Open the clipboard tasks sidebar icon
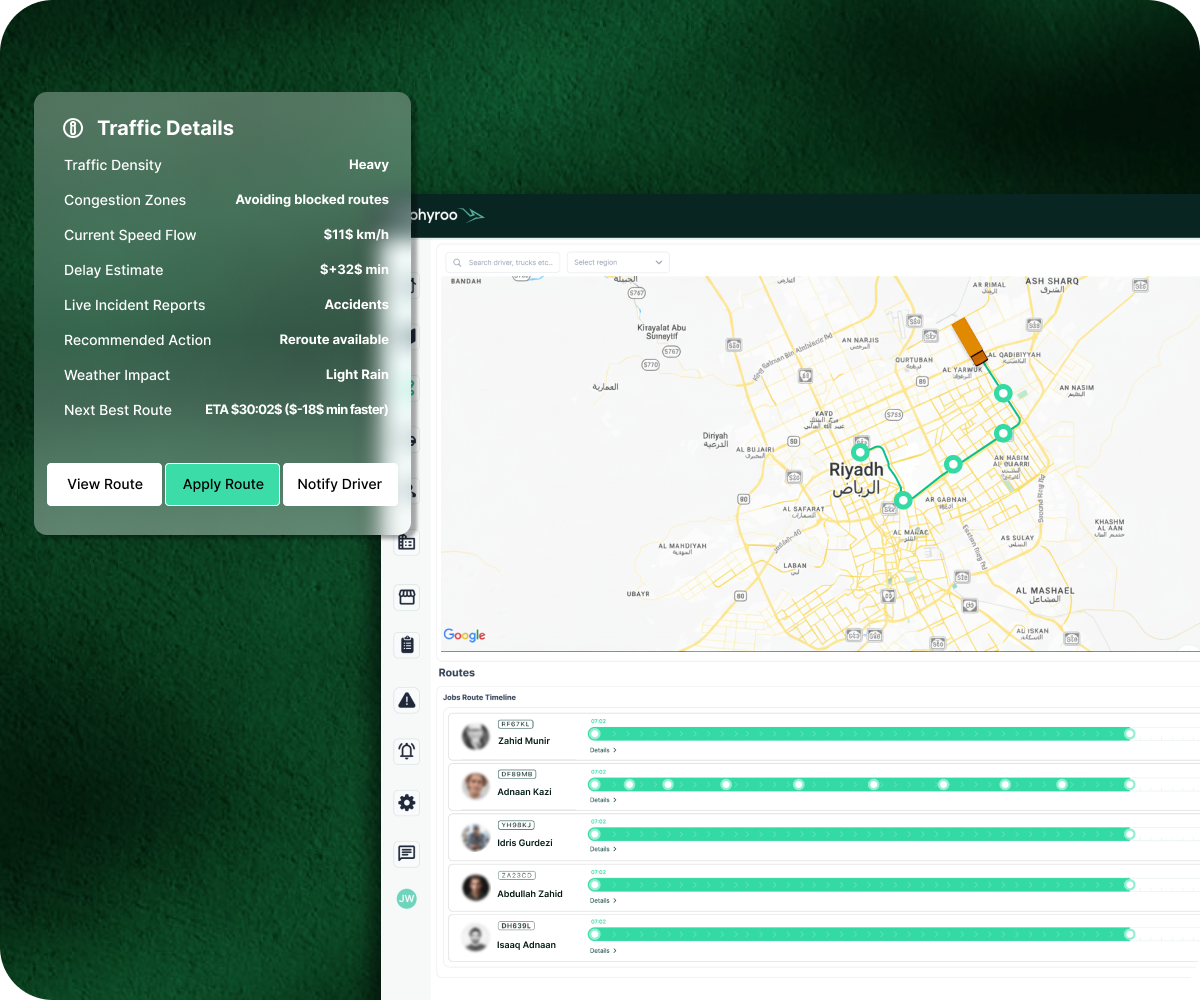Image resolution: width=1200 pixels, height=1000 pixels. pos(407,645)
